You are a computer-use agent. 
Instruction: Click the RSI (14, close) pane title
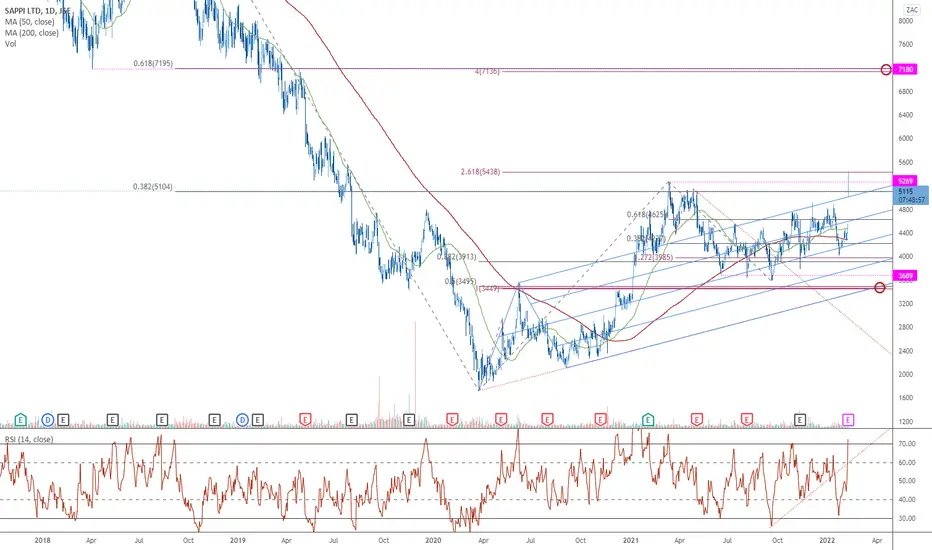tap(29, 439)
